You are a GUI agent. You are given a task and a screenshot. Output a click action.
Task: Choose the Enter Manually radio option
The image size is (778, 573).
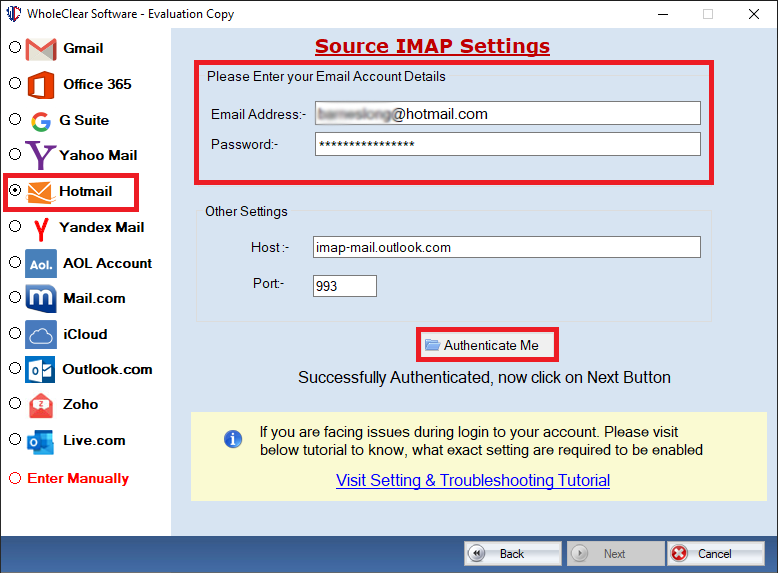tap(15, 478)
